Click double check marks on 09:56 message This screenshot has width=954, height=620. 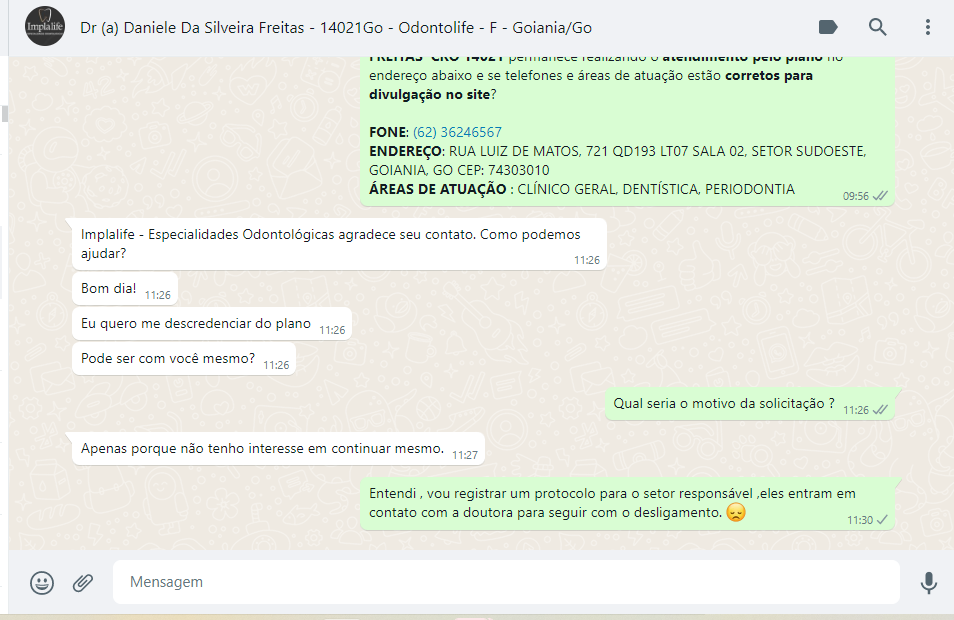point(880,196)
